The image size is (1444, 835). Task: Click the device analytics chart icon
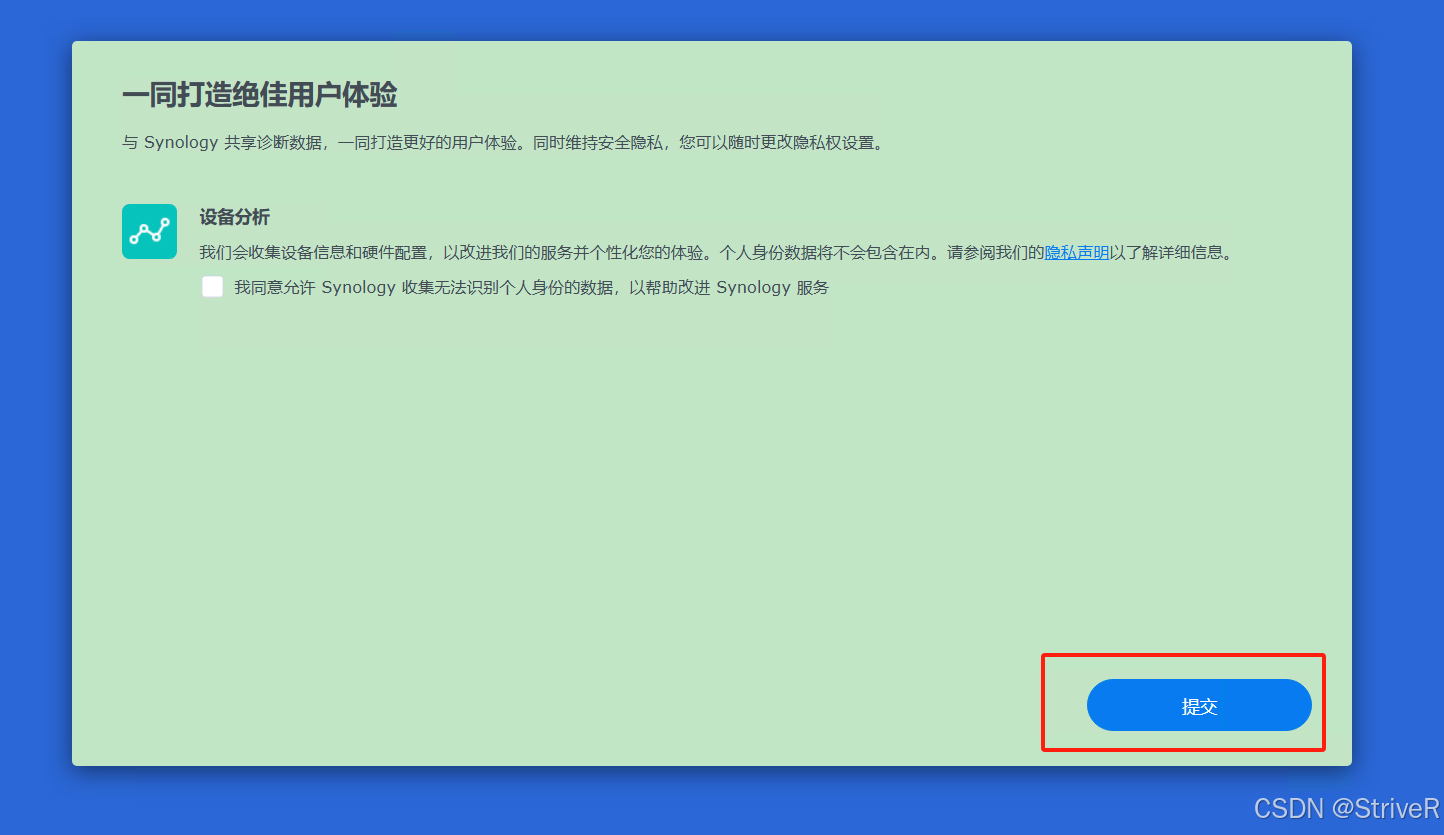(149, 232)
